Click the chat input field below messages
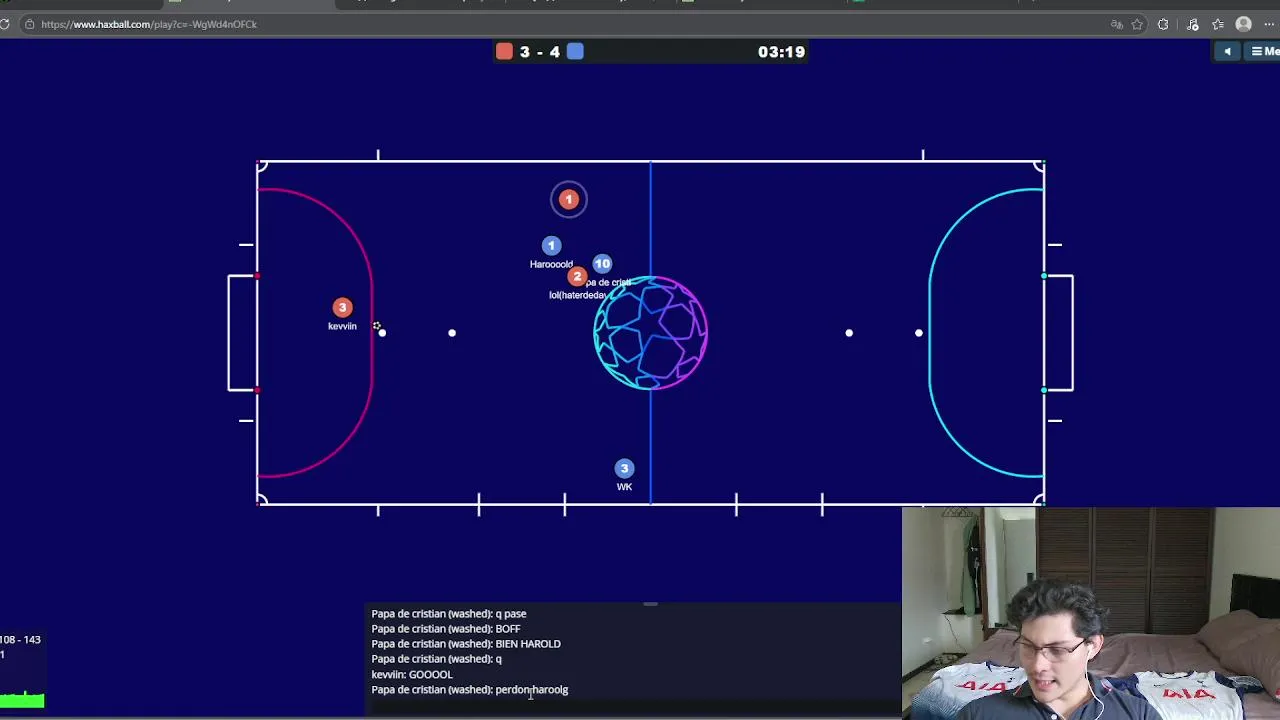Viewport: 1280px width, 720px height. [x=635, y=706]
